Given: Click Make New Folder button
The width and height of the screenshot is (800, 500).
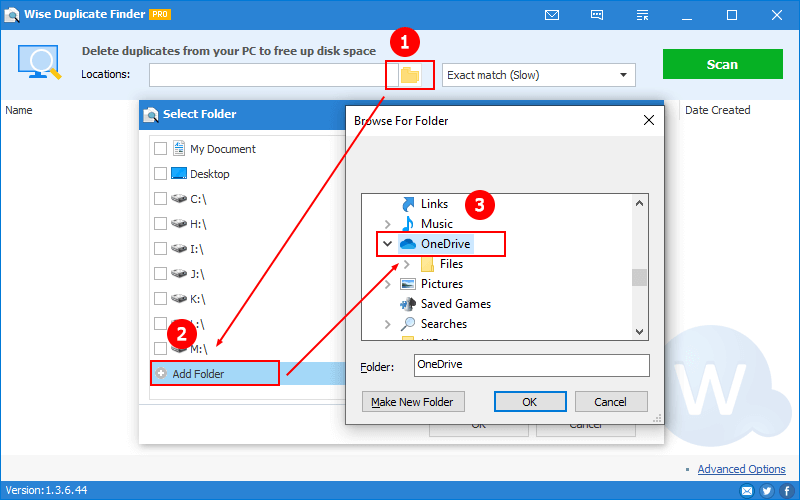Looking at the screenshot, I should click(413, 402).
